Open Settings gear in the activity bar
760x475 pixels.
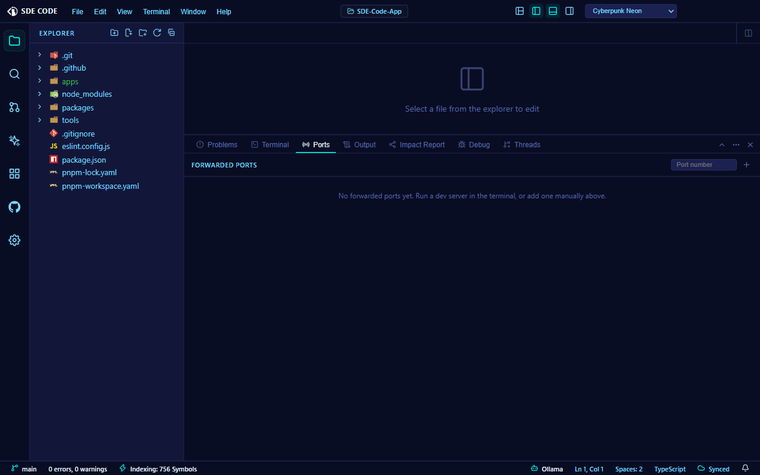[x=14, y=240]
